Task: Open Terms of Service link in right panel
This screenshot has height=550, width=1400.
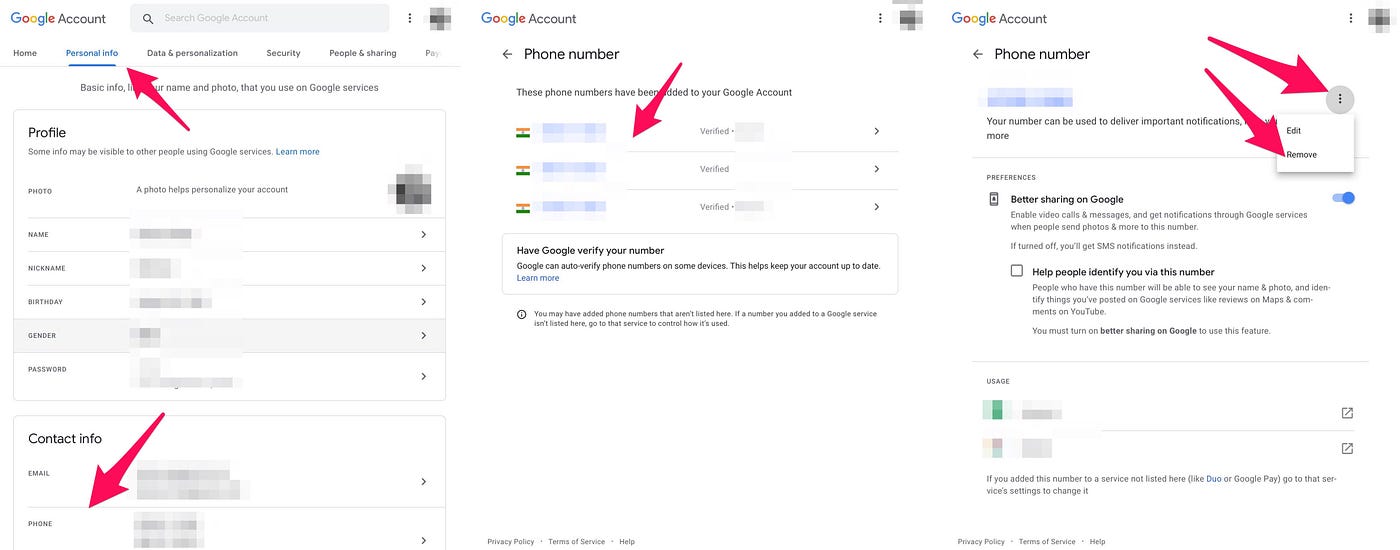Action: (x=1047, y=542)
